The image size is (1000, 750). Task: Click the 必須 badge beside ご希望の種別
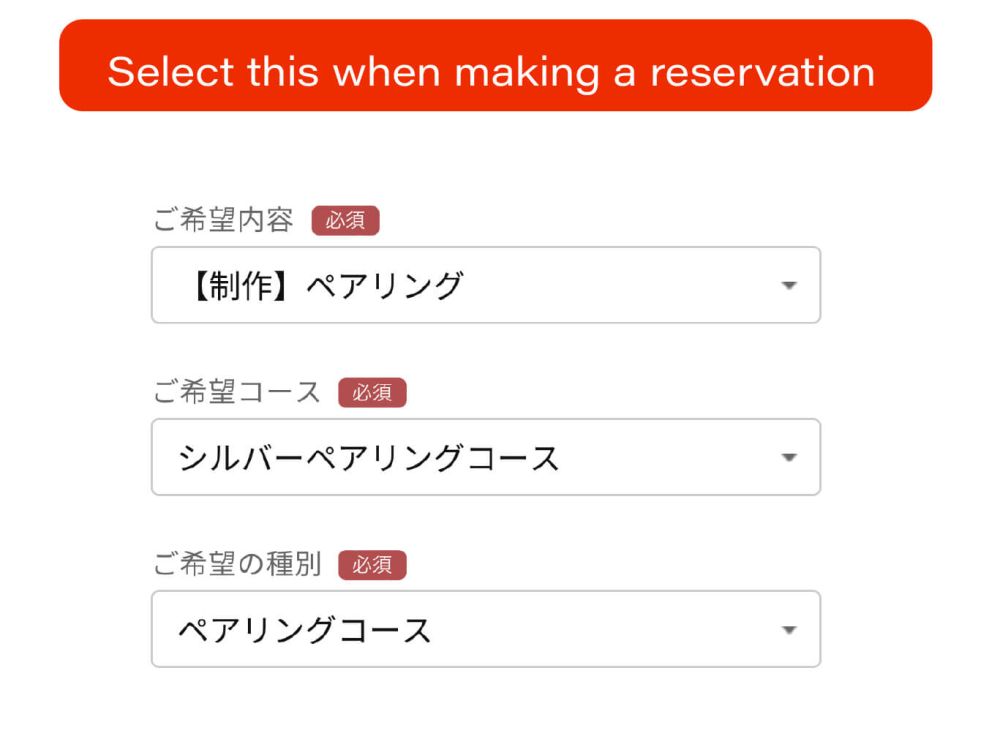(x=372, y=565)
